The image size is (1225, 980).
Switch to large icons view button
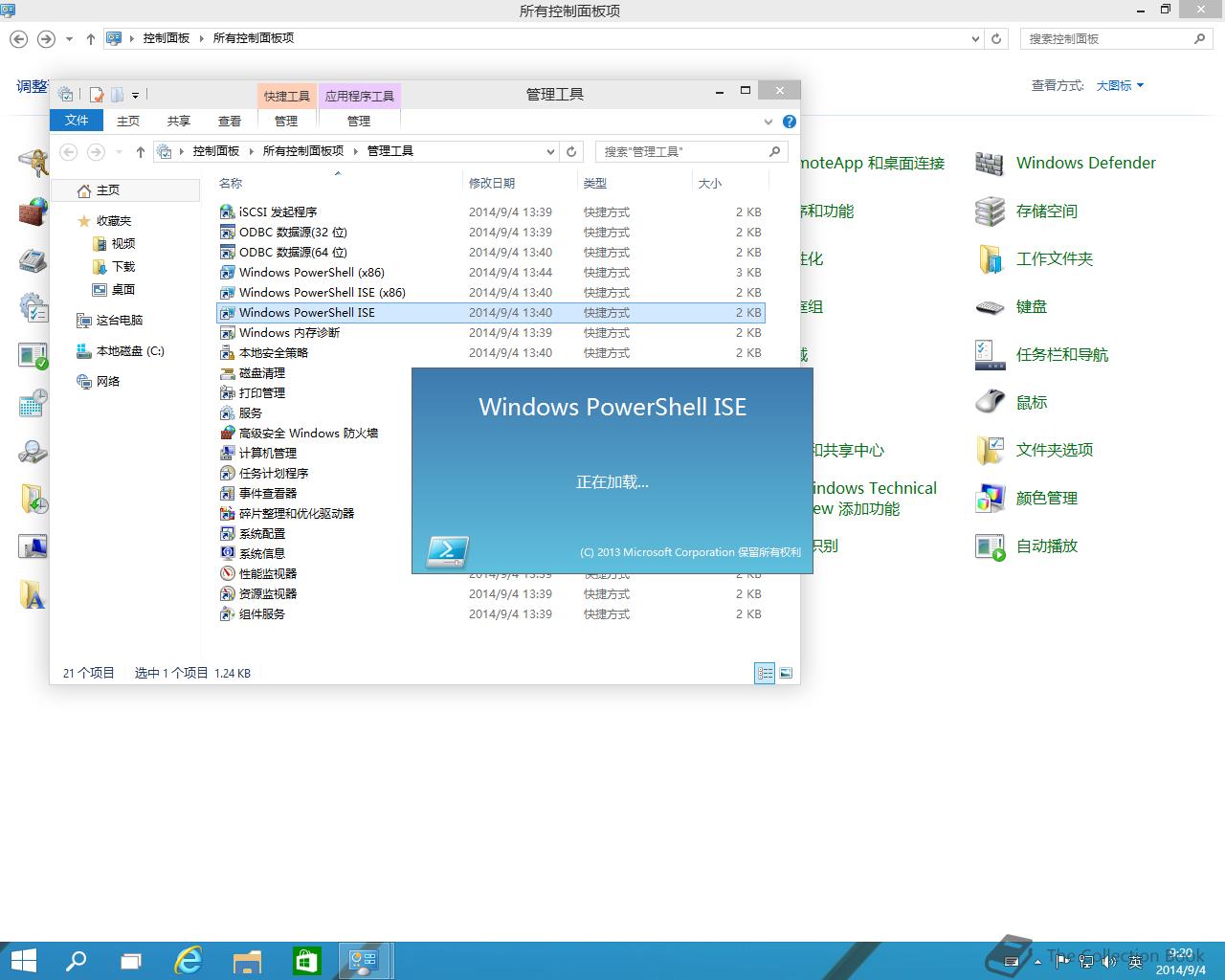(x=786, y=673)
